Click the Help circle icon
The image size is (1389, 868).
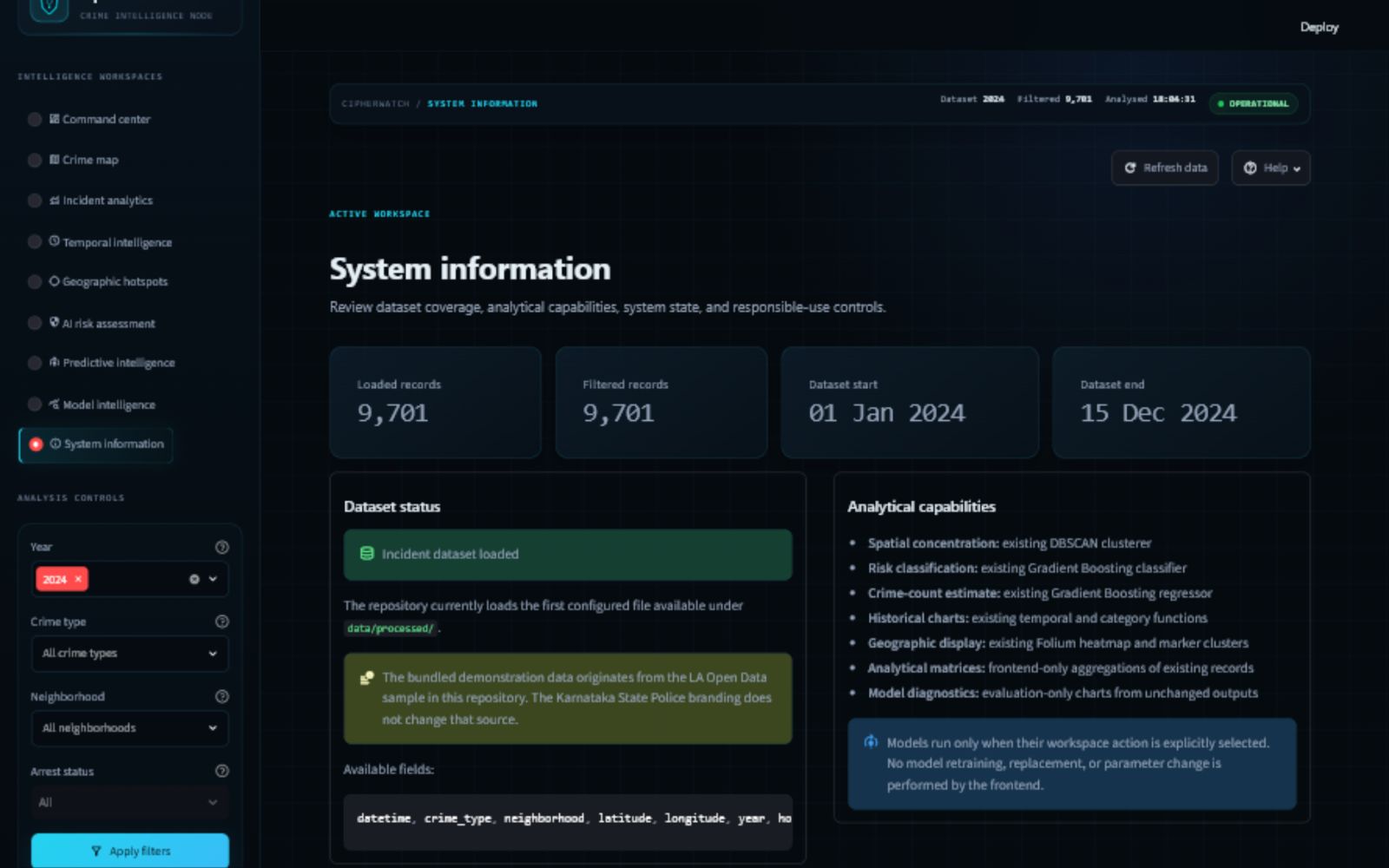click(1250, 168)
